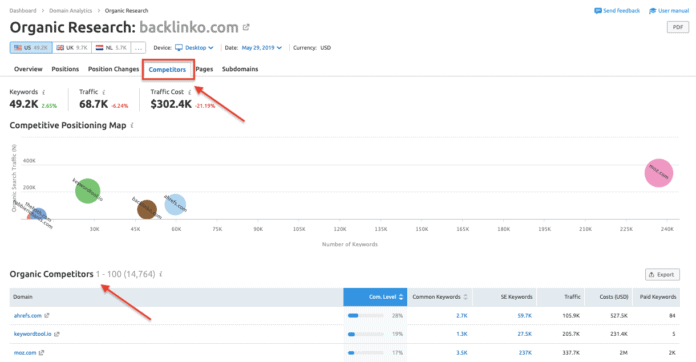Click the Dashboard breadcrumb
The image size is (696, 362).
[23, 11]
